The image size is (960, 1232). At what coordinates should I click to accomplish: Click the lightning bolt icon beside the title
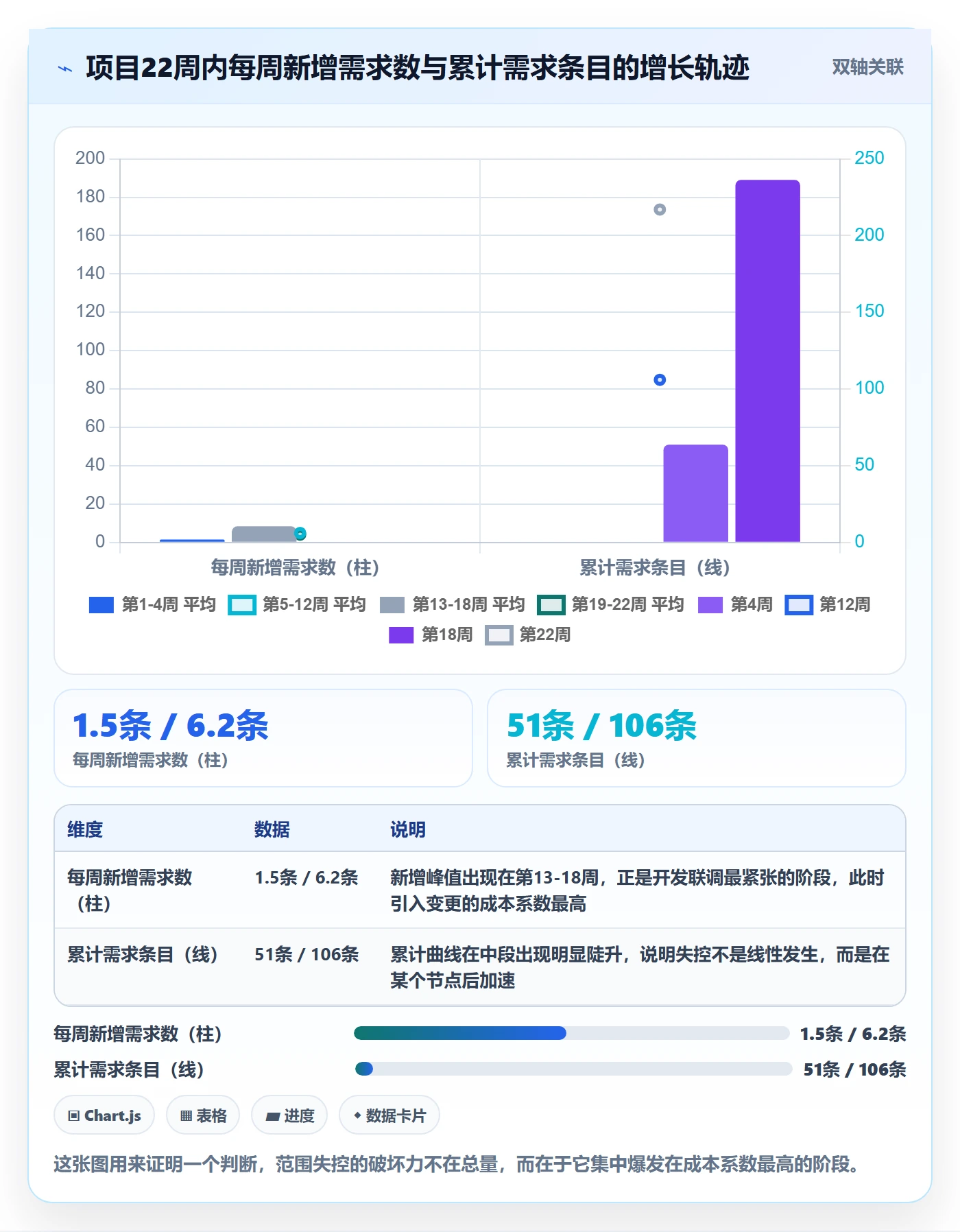(x=65, y=69)
